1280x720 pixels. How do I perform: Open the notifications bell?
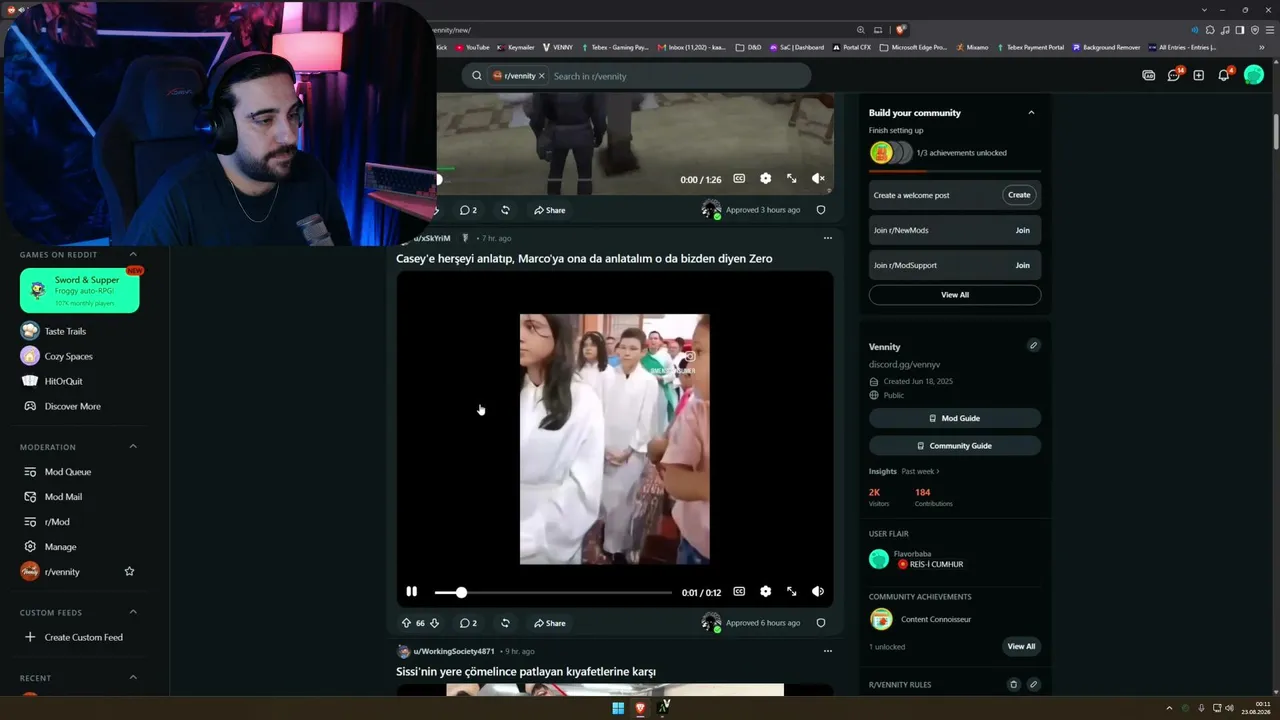(x=1224, y=75)
